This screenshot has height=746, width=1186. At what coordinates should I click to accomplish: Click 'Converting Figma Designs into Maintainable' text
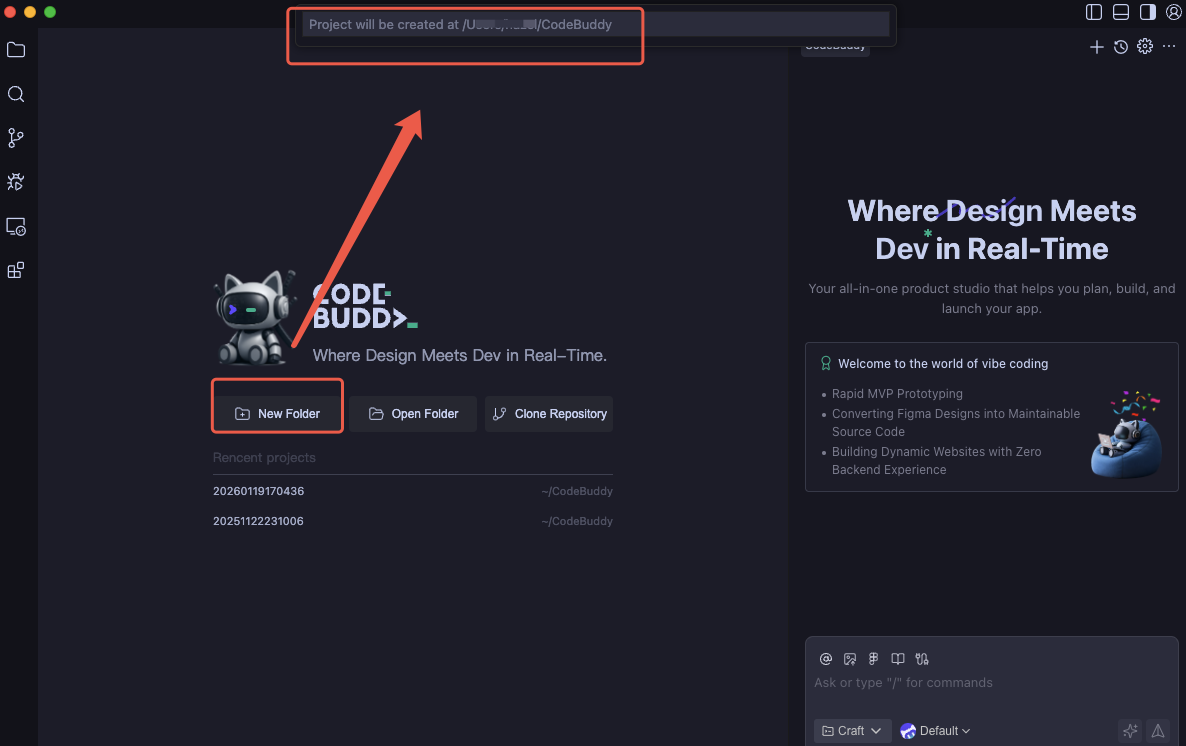956,414
